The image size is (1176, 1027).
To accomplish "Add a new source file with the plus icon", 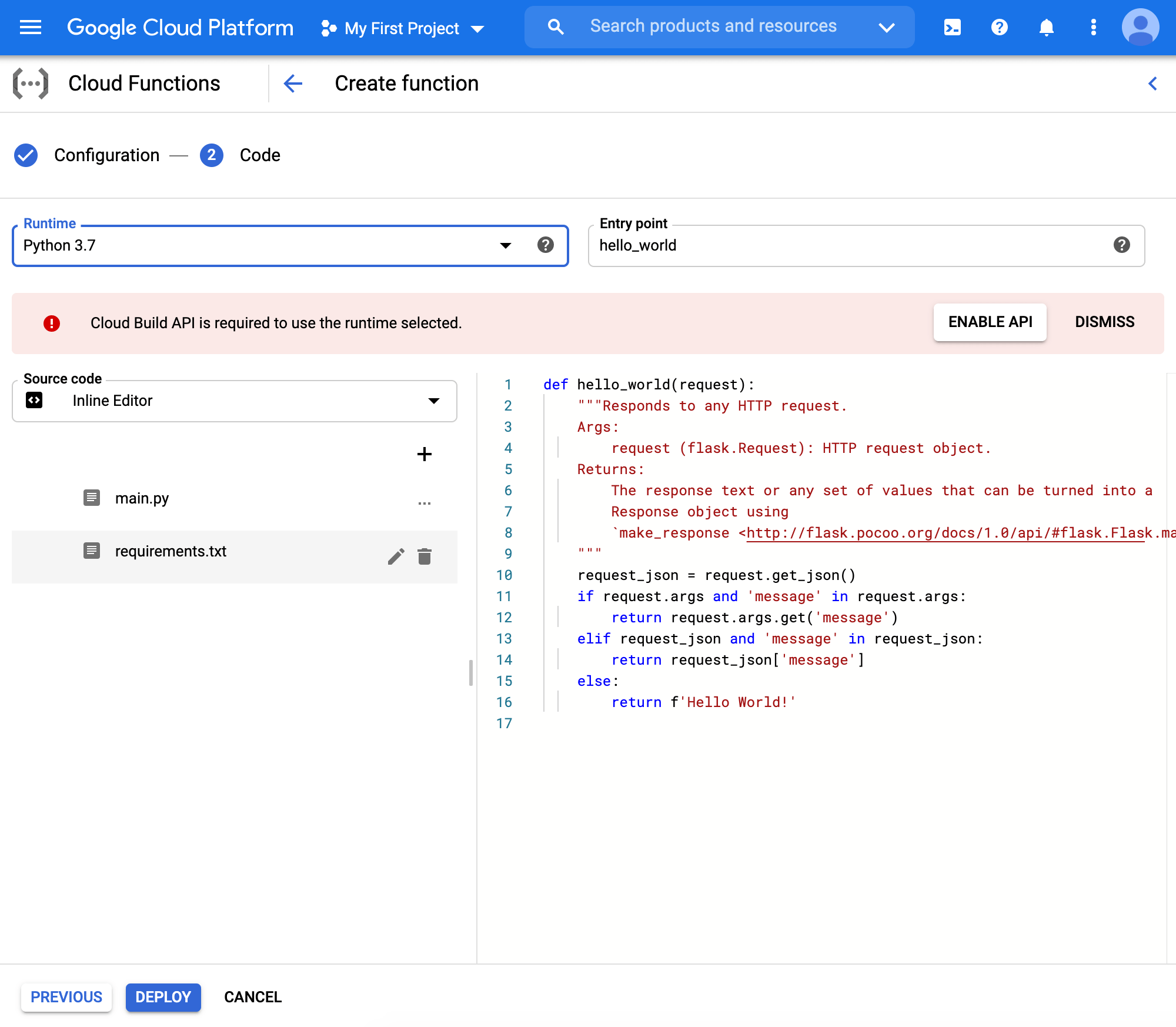I will (424, 454).
